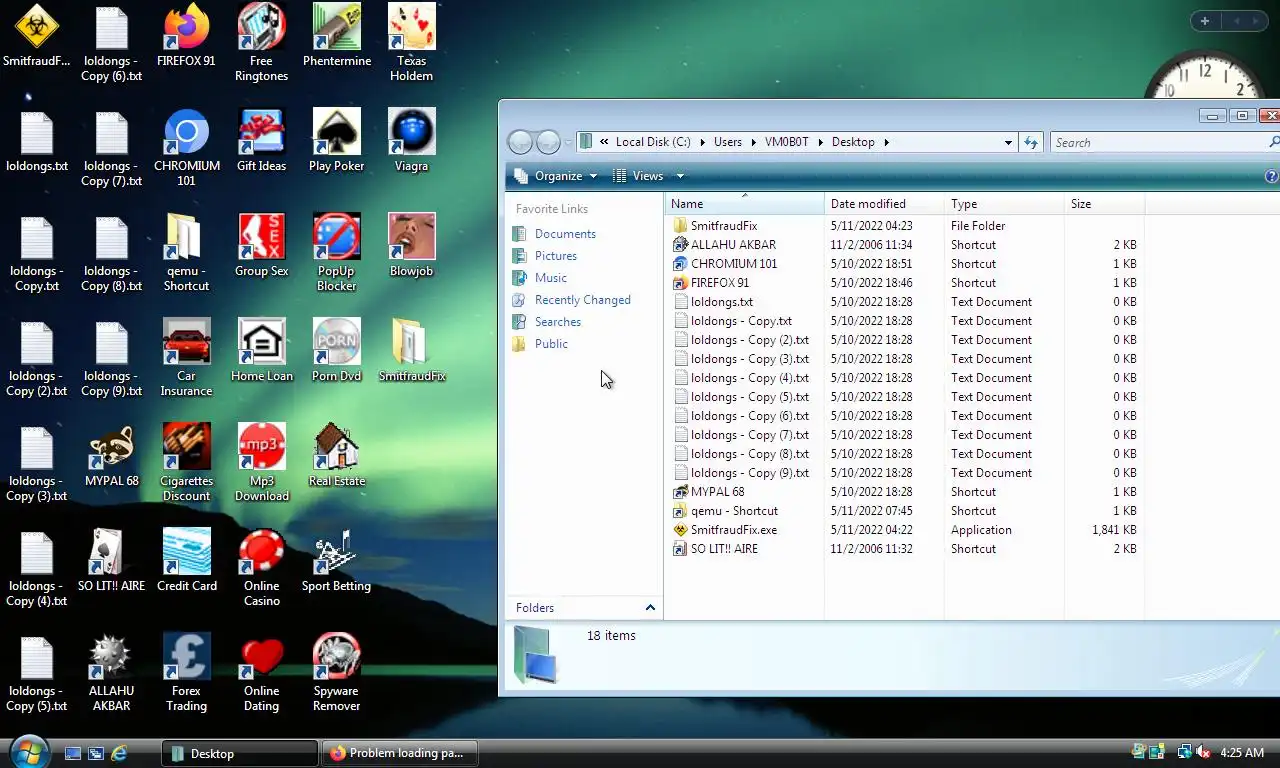Show the breadcrumb overflow chevron menu
The width and height of the screenshot is (1280, 768).
pos(604,142)
